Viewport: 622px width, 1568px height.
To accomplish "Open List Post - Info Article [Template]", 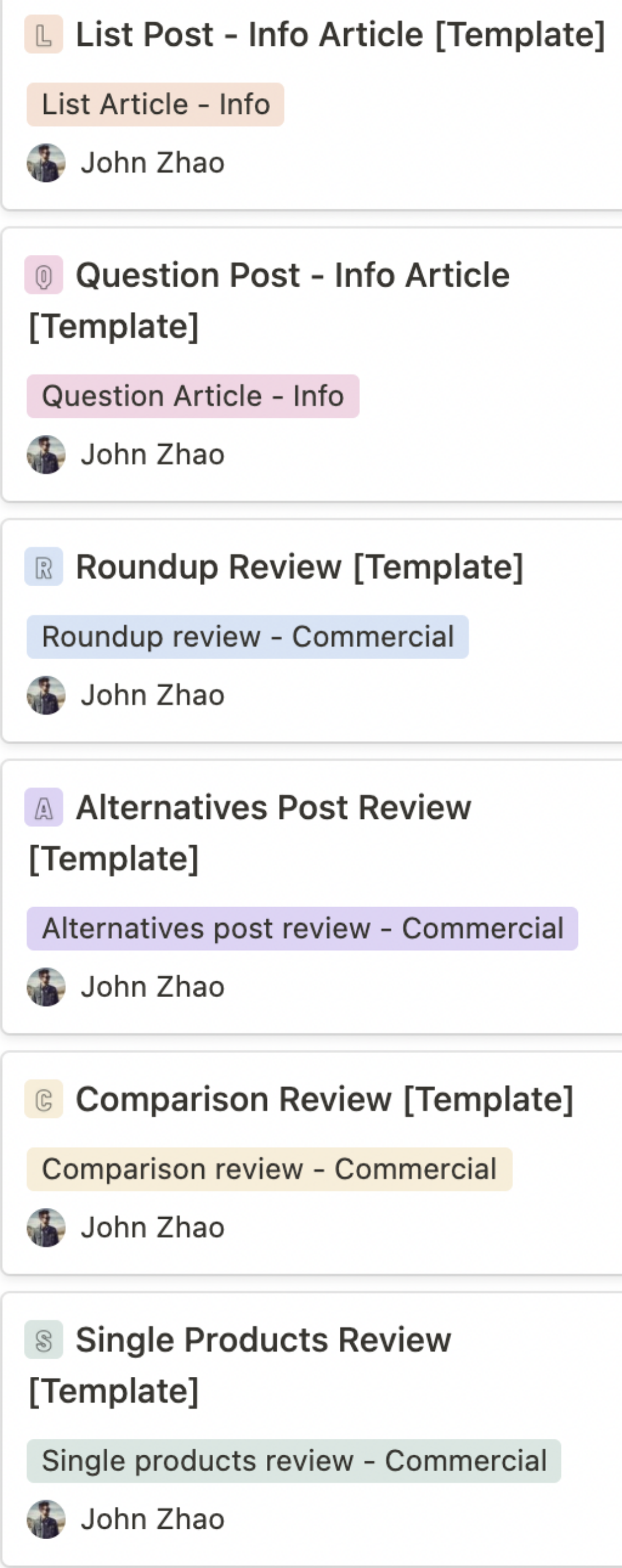I will [x=340, y=35].
